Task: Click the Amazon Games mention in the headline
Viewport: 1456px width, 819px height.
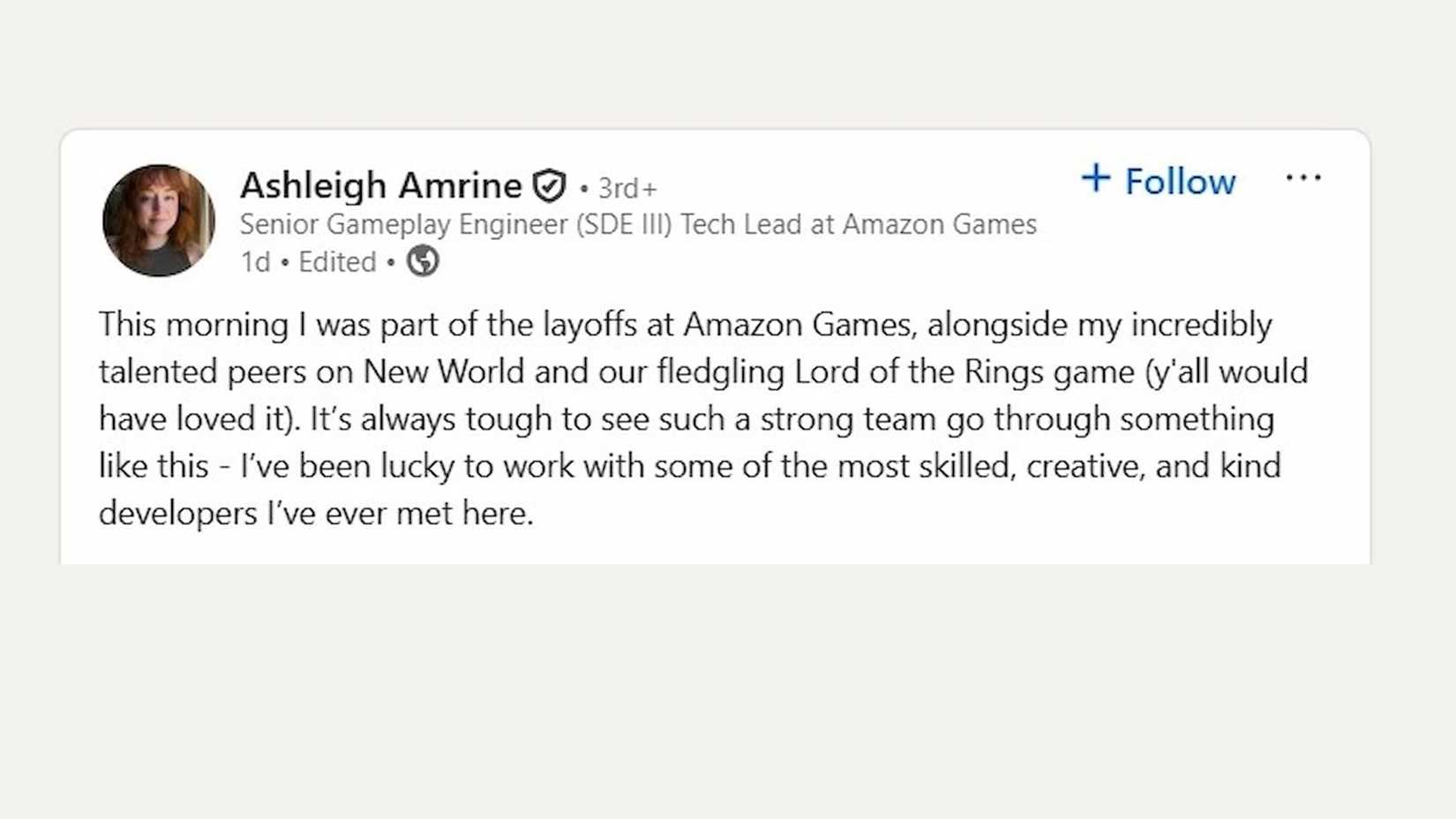Action: (940, 224)
